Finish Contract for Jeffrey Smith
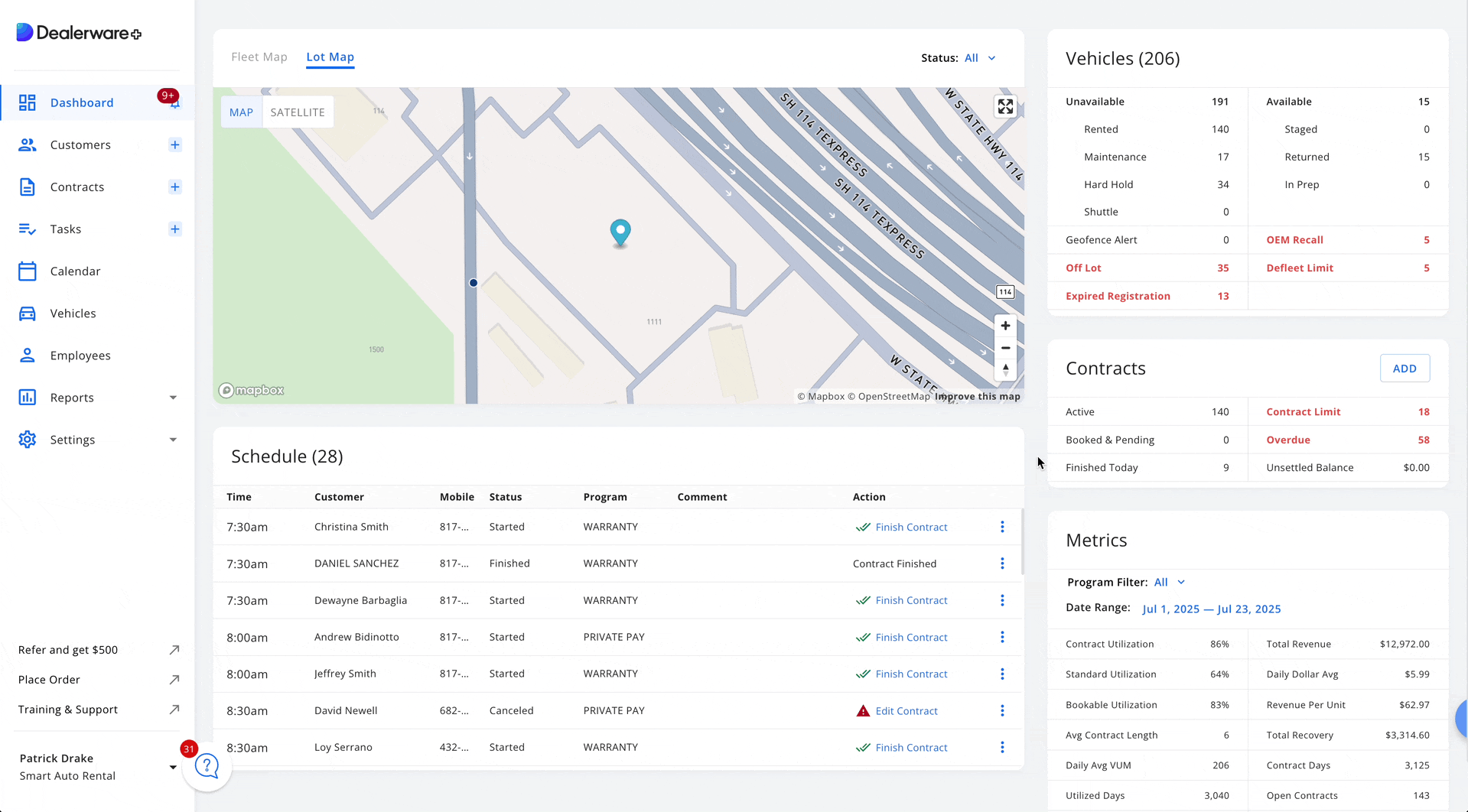 901,674
